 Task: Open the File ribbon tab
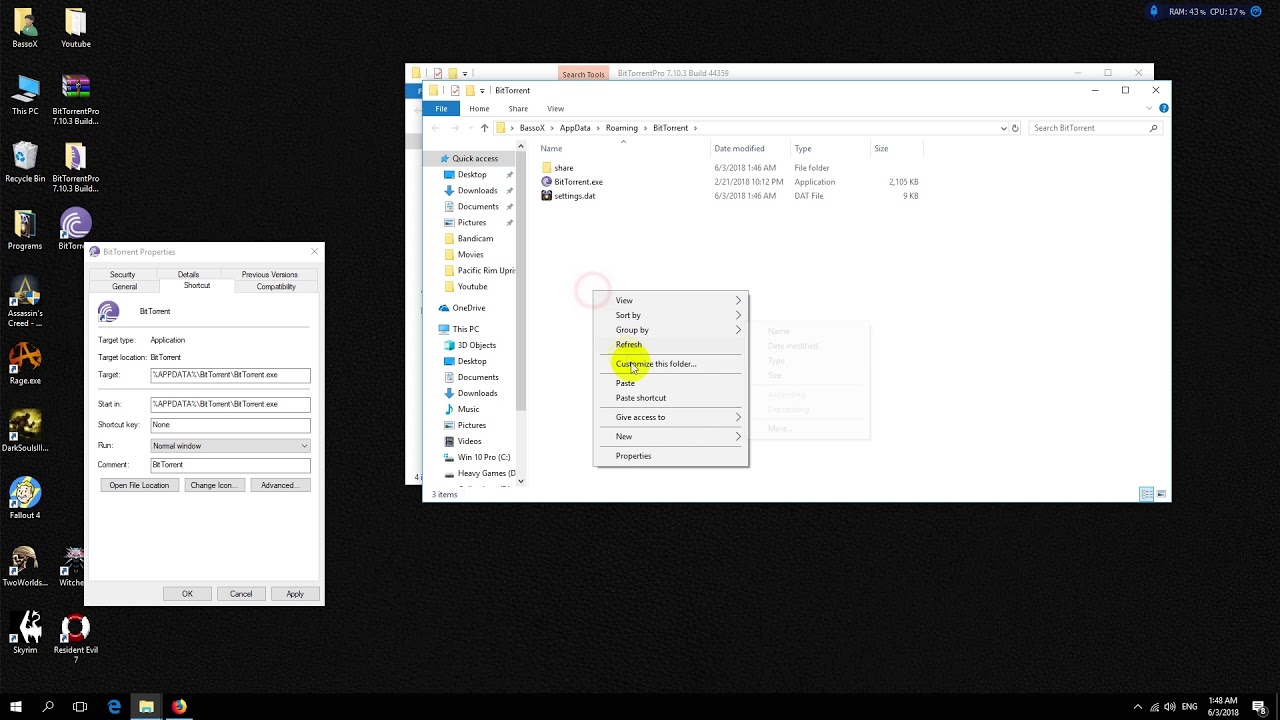(x=441, y=108)
